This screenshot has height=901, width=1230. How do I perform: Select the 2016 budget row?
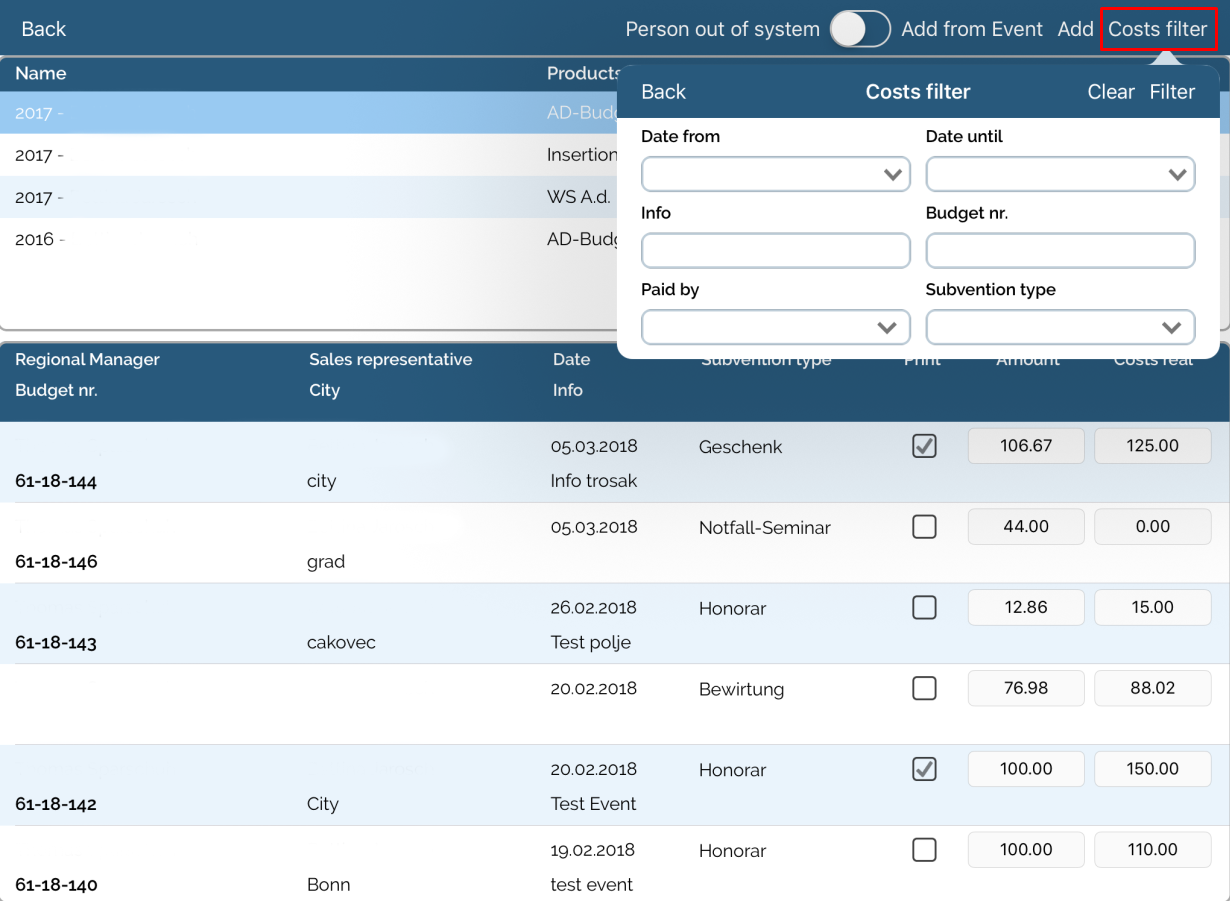300,240
